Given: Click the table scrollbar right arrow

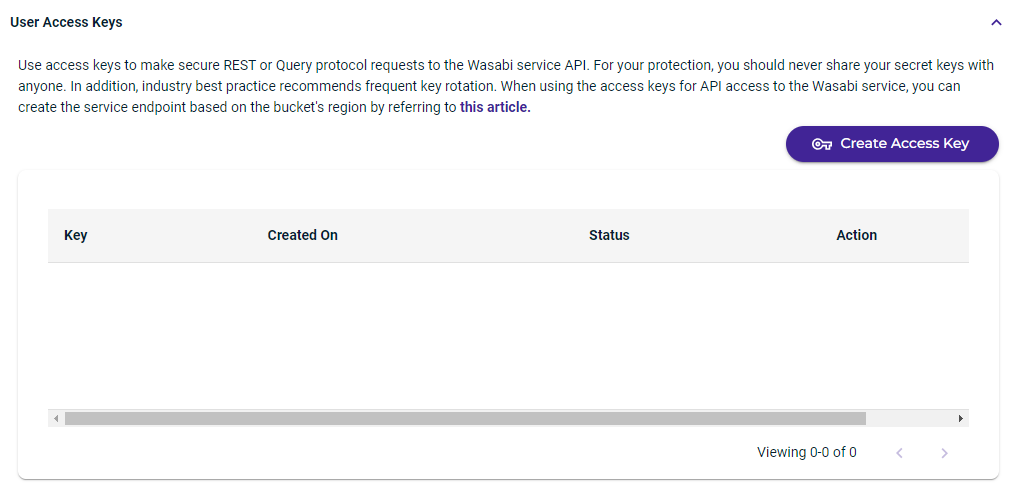Looking at the screenshot, I should pos(961,418).
